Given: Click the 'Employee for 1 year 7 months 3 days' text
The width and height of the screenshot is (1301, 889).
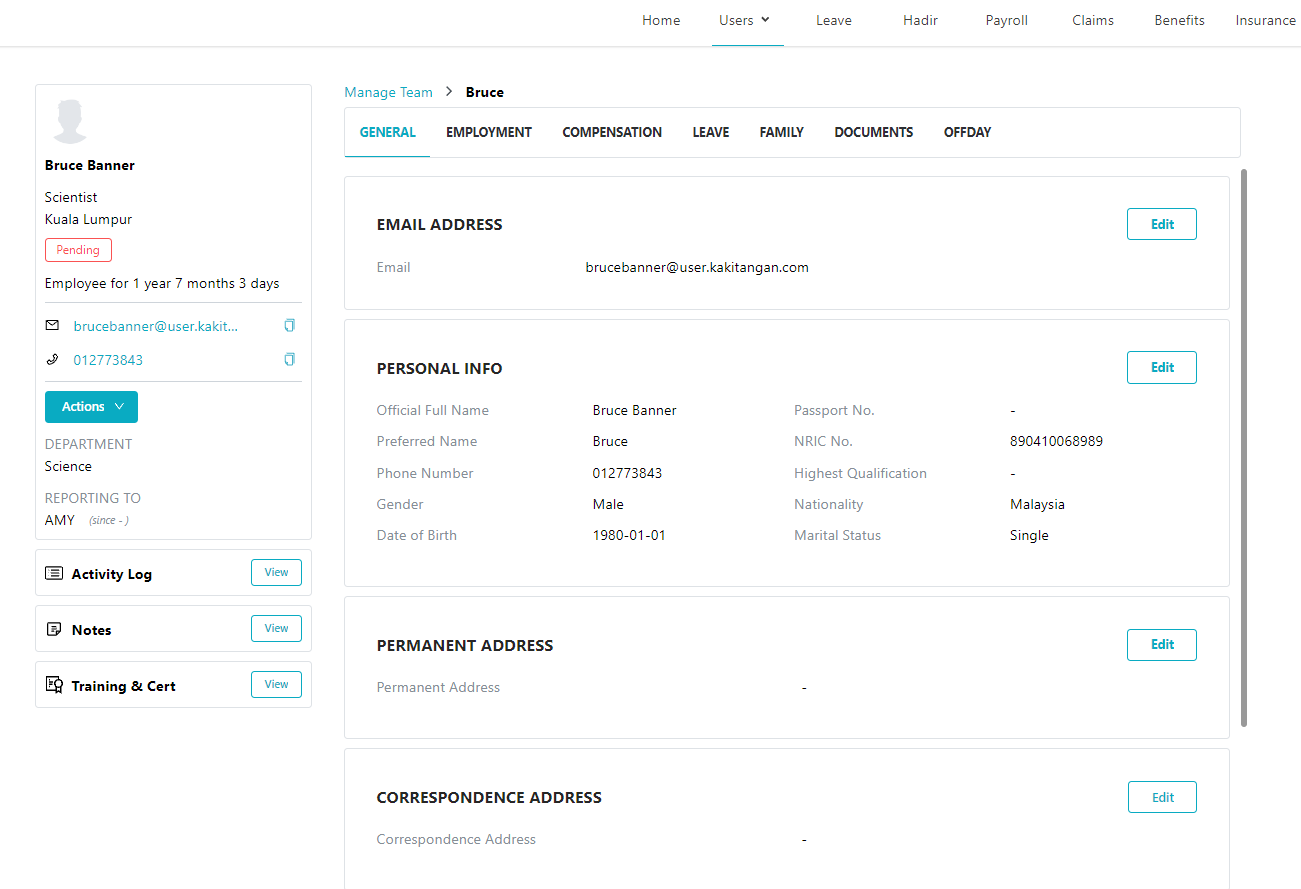Looking at the screenshot, I should (x=162, y=283).
